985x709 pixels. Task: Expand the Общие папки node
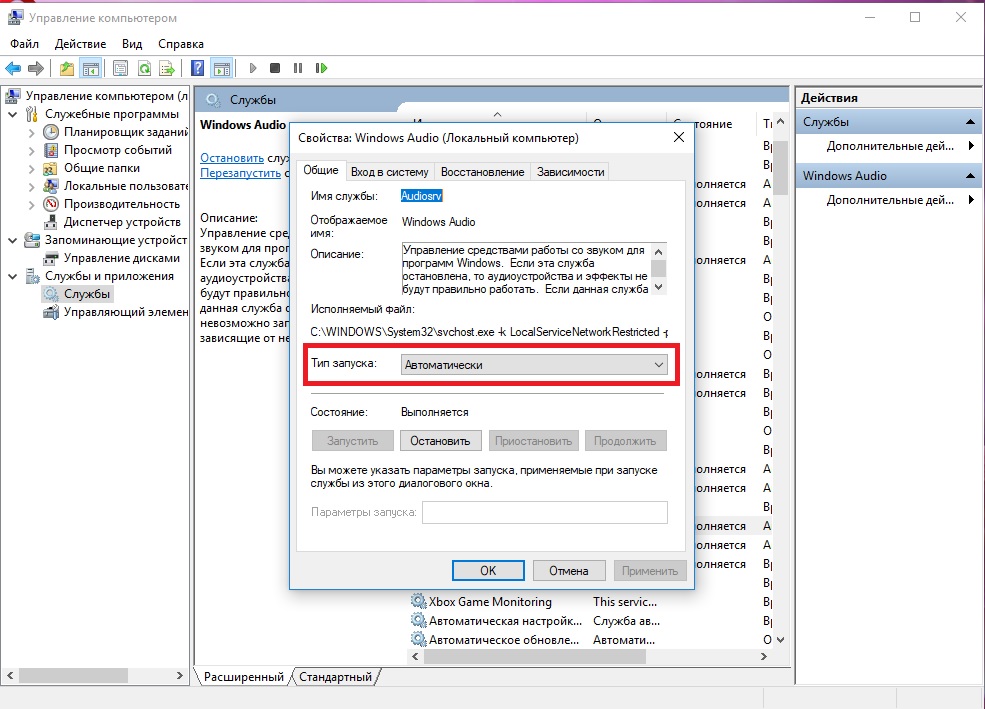click(x=31, y=168)
